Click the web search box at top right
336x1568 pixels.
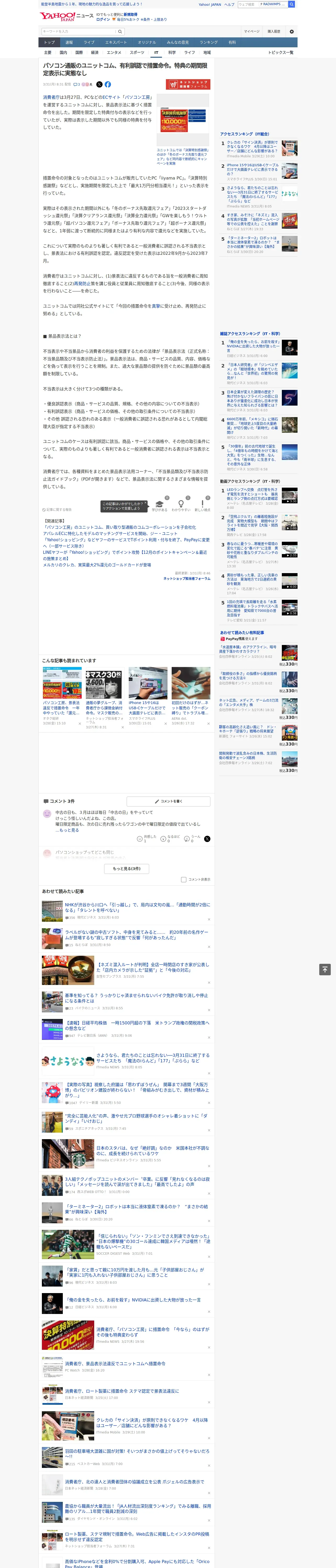(248, 4)
